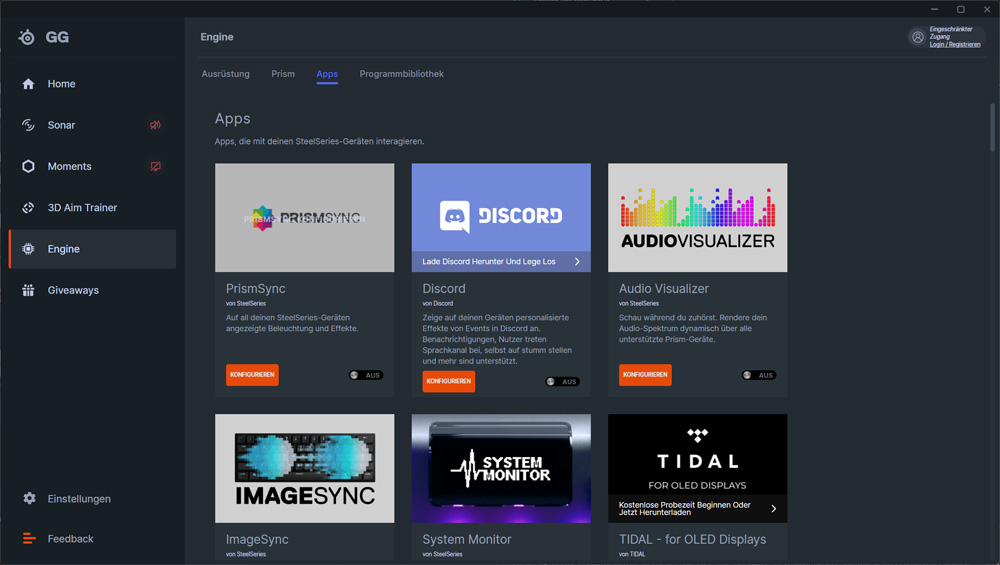
Task: Click the Engine chip icon in sidebar
Action: pos(28,249)
